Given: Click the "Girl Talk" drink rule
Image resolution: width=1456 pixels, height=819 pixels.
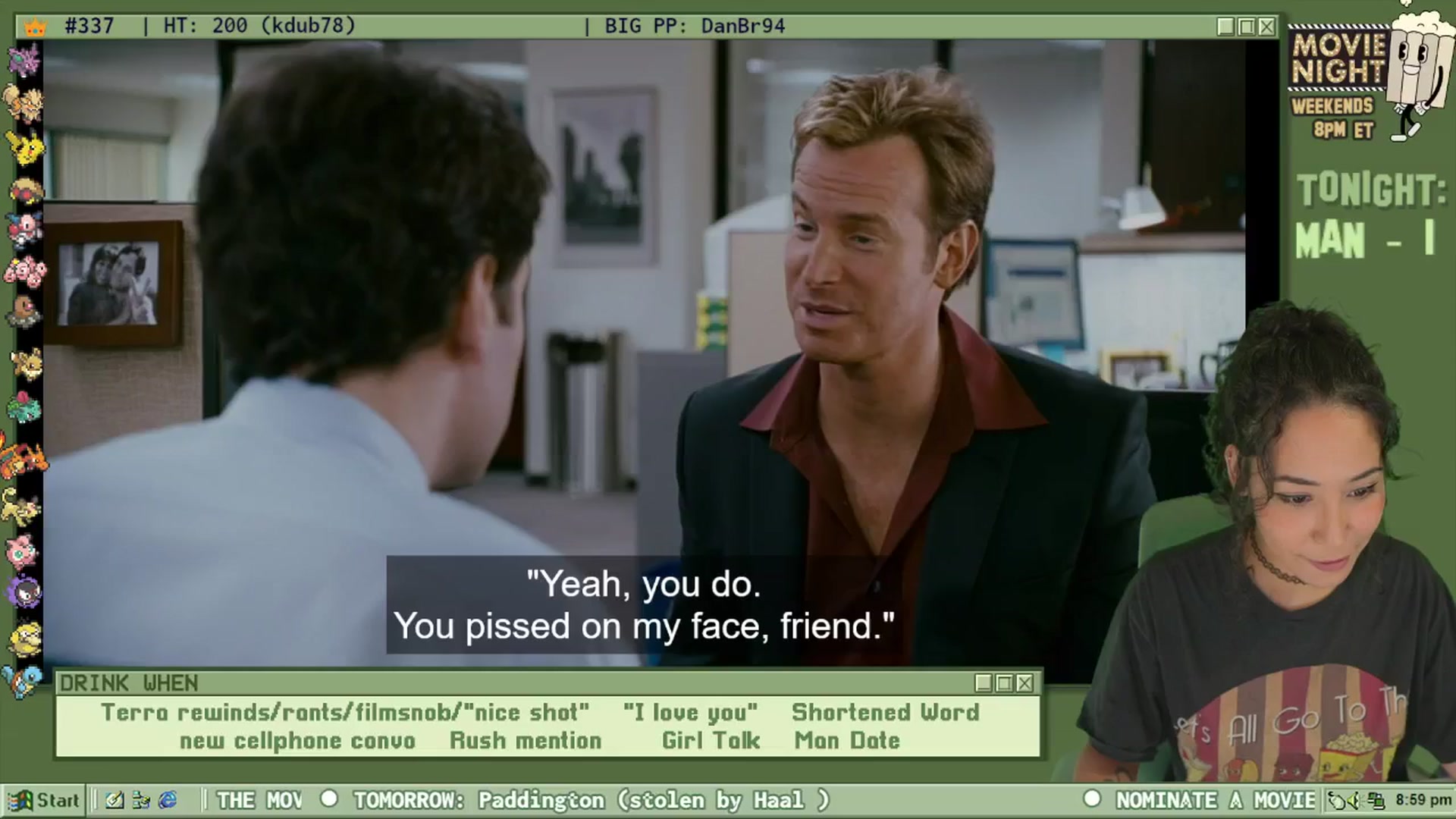Looking at the screenshot, I should (711, 741).
